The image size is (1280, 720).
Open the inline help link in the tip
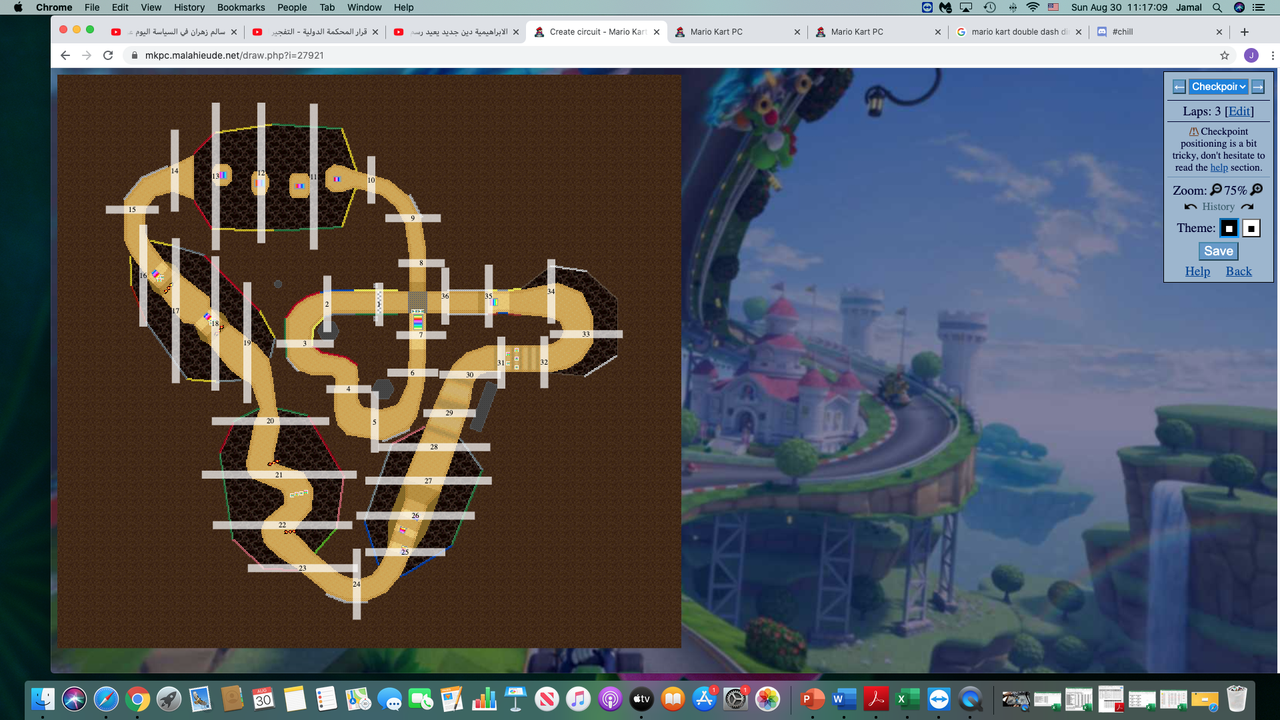[1219, 168]
